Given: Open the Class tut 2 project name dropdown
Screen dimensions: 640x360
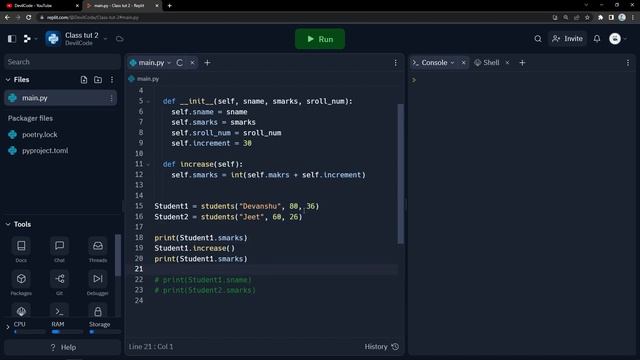Looking at the screenshot, I should [105, 39].
